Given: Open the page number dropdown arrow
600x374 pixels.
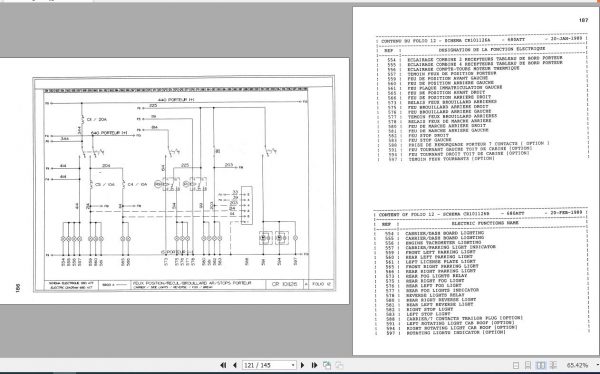Looking at the screenshot, I should click(x=293, y=365).
